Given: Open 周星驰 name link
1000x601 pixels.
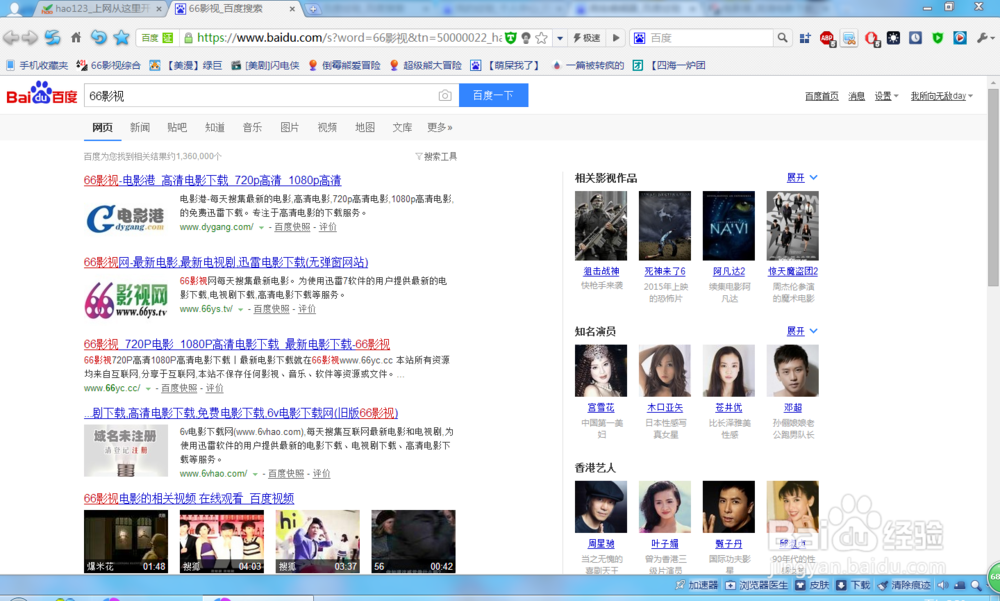Looking at the screenshot, I should coord(601,544).
